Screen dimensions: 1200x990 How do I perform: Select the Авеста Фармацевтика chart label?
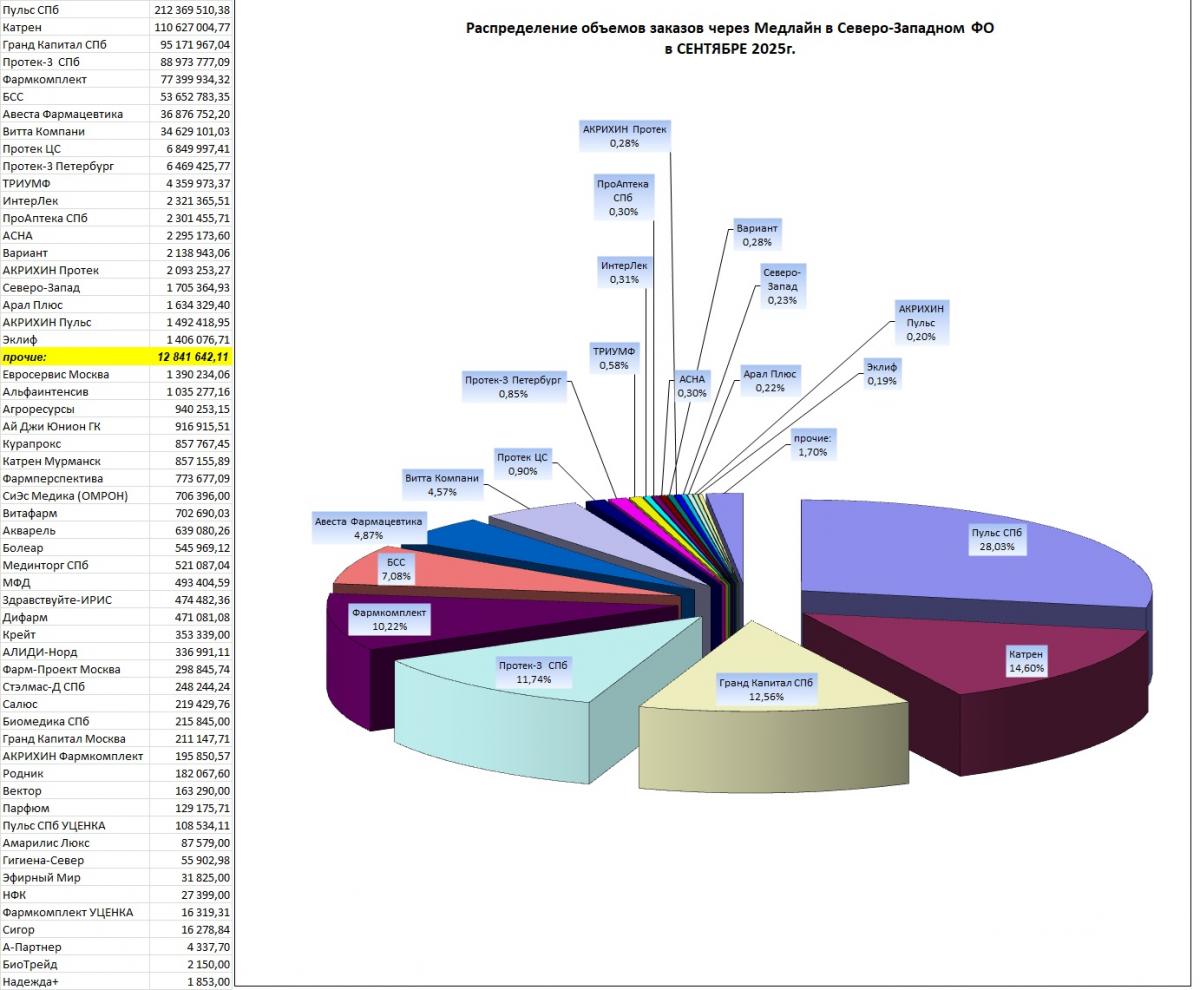click(x=369, y=528)
